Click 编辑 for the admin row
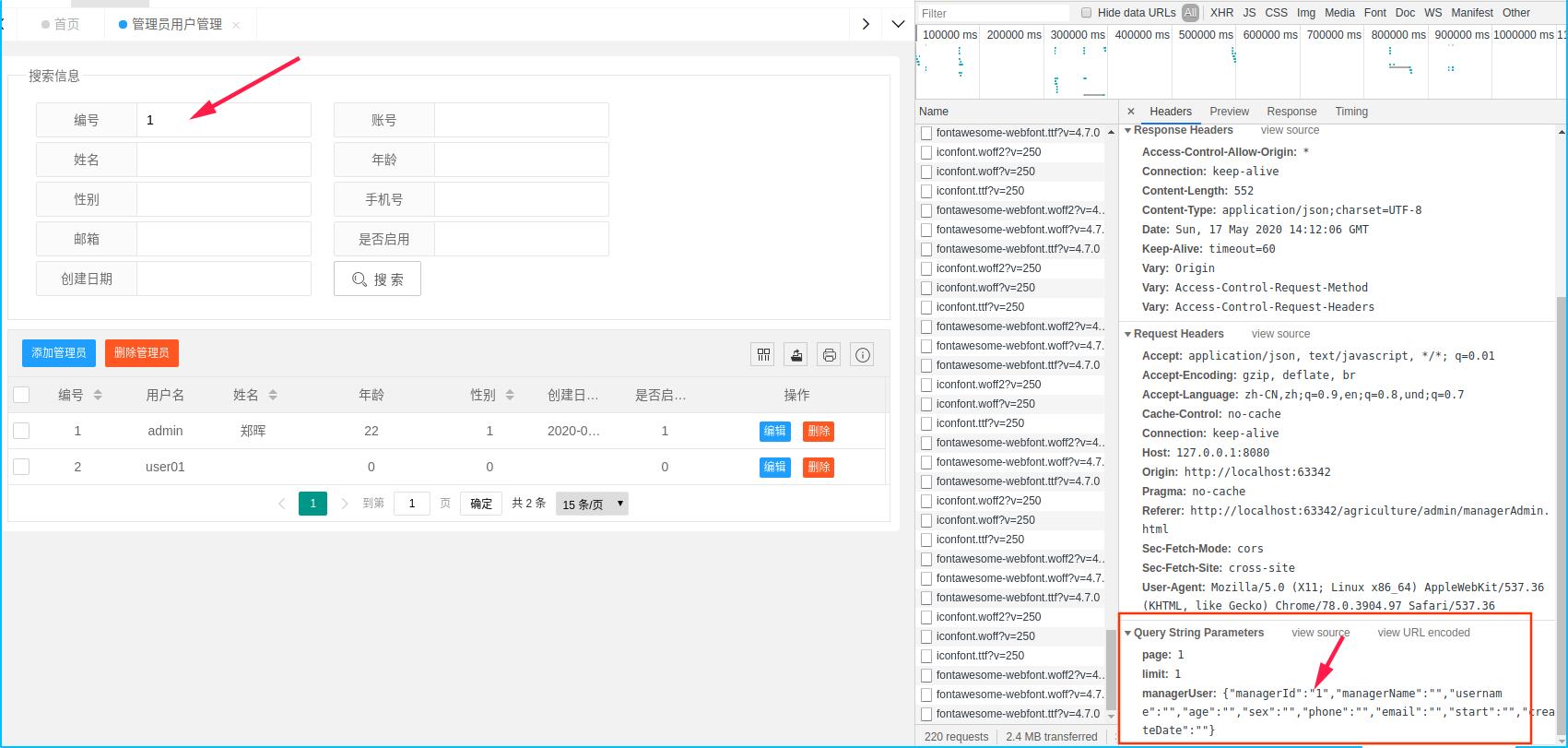Viewport: 1568px width, 748px height. [x=775, y=431]
